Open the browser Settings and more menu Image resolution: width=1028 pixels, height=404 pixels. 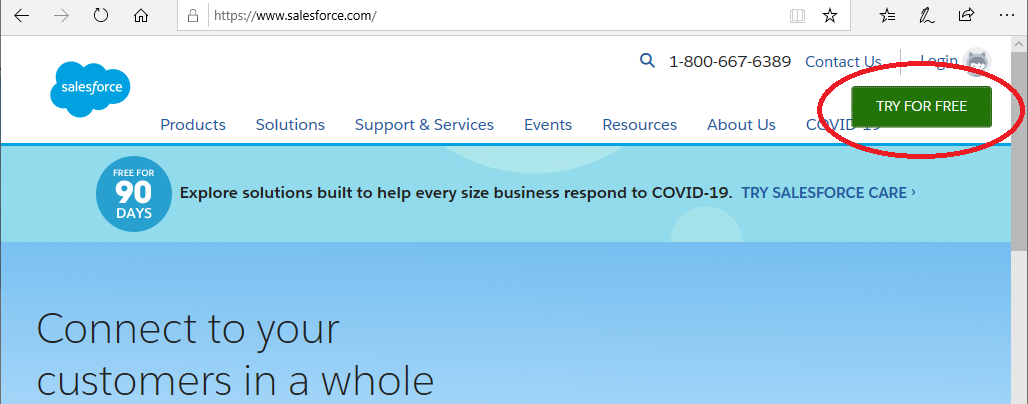coord(1006,16)
